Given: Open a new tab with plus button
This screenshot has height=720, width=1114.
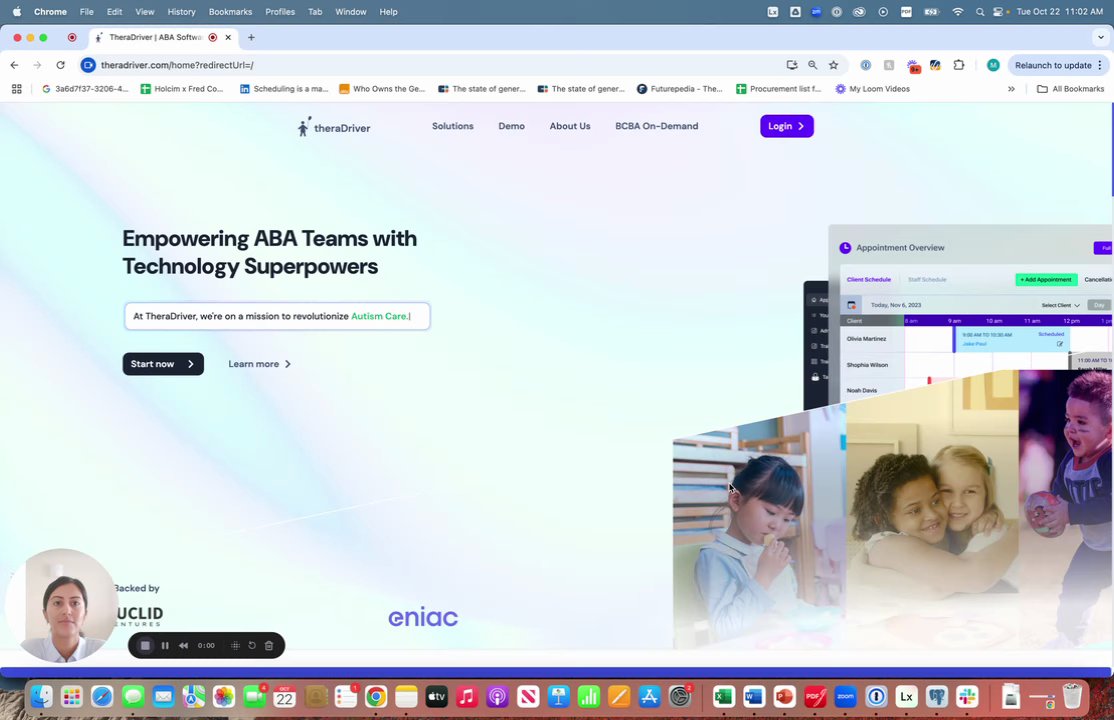Looking at the screenshot, I should (251, 38).
